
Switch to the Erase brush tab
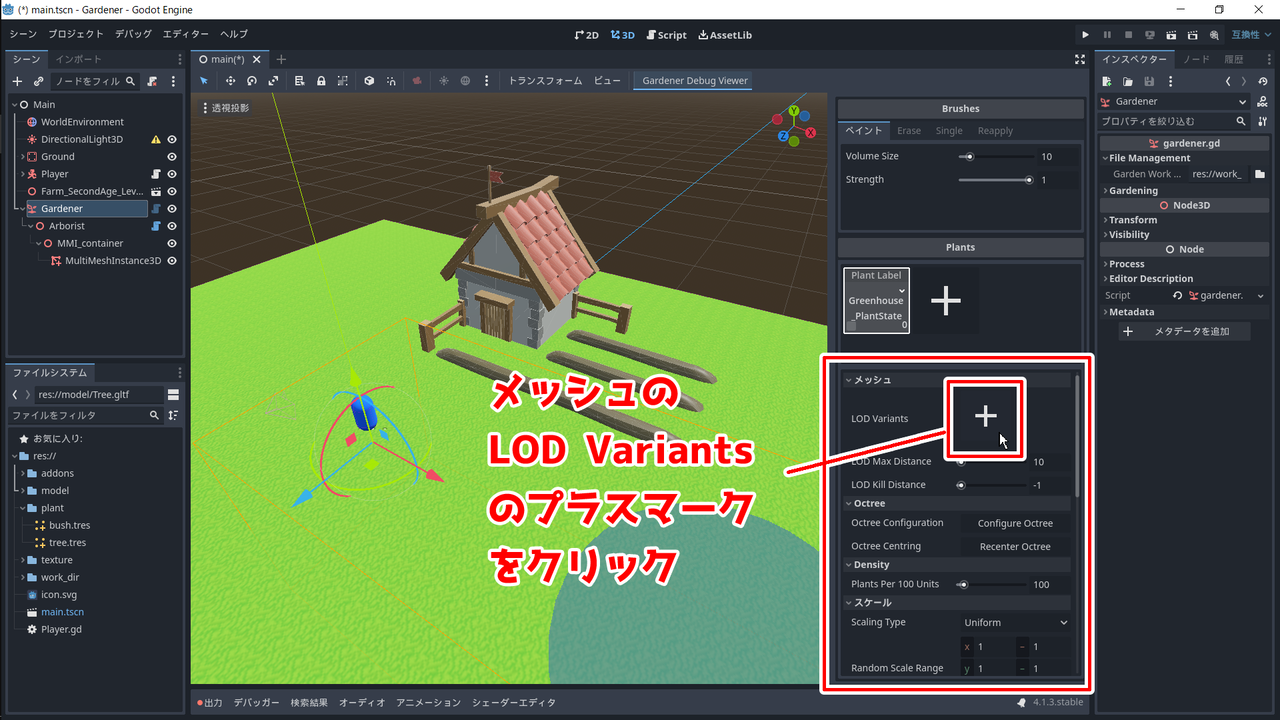[x=909, y=131]
